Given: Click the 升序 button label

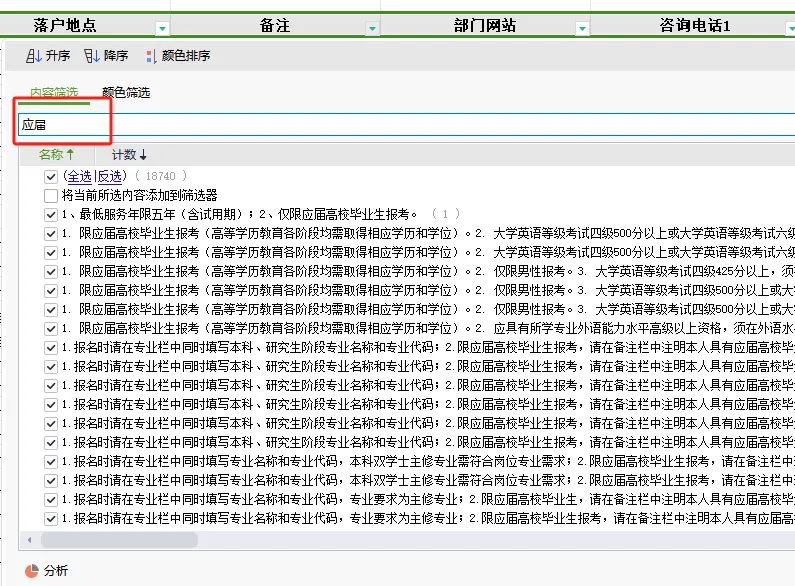Looking at the screenshot, I should 58,56.
